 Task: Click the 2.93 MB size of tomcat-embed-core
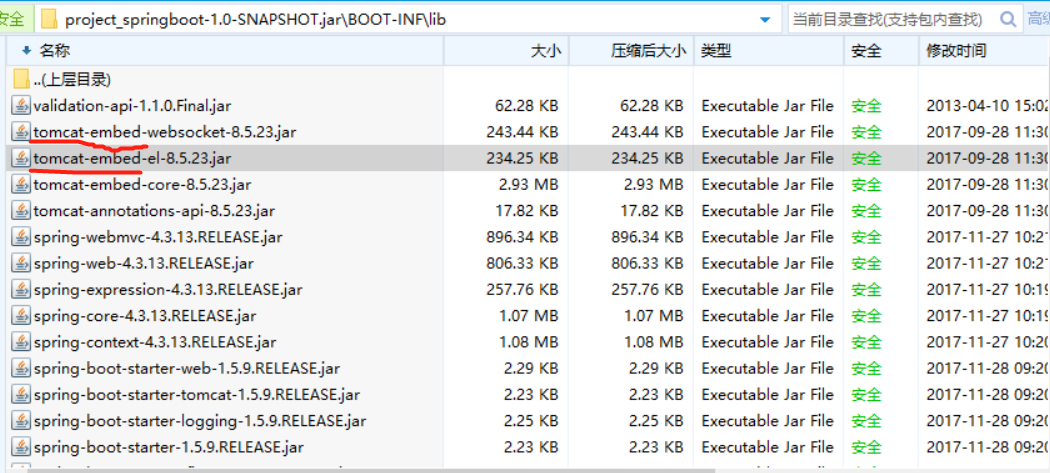pos(527,184)
